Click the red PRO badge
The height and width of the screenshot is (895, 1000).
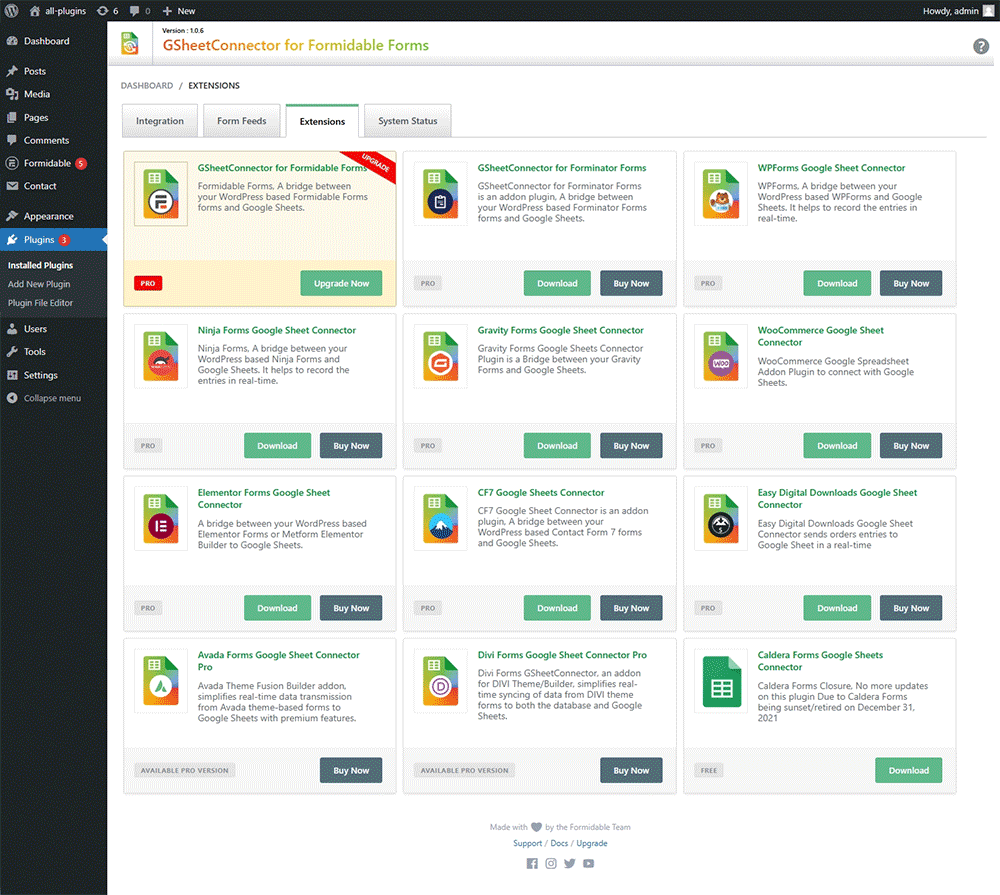[148, 283]
